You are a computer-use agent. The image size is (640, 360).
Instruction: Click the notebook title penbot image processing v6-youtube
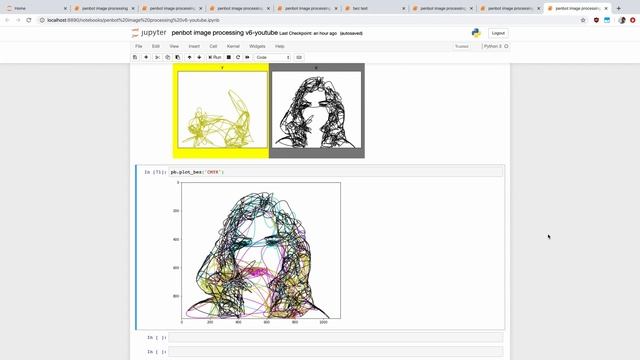[x=224, y=33]
